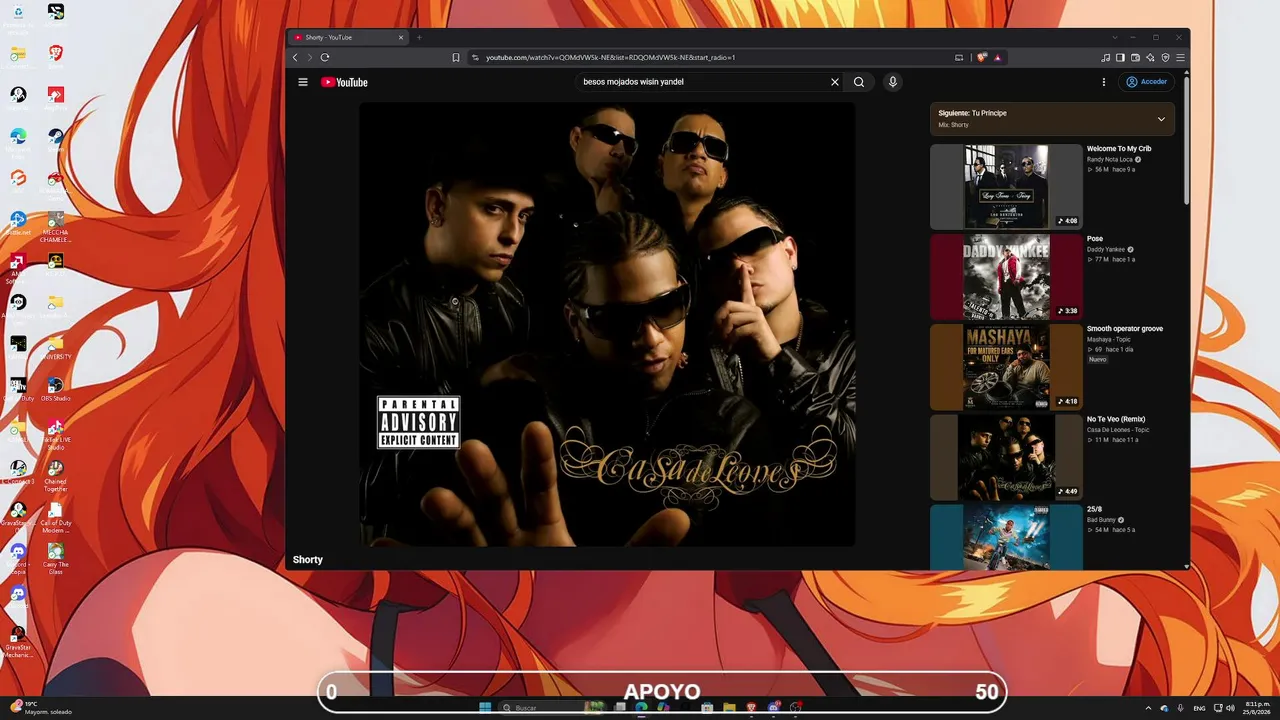The image size is (1280, 720).
Task: Open the No Te Veo (Remix) title
Action: [1116, 419]
